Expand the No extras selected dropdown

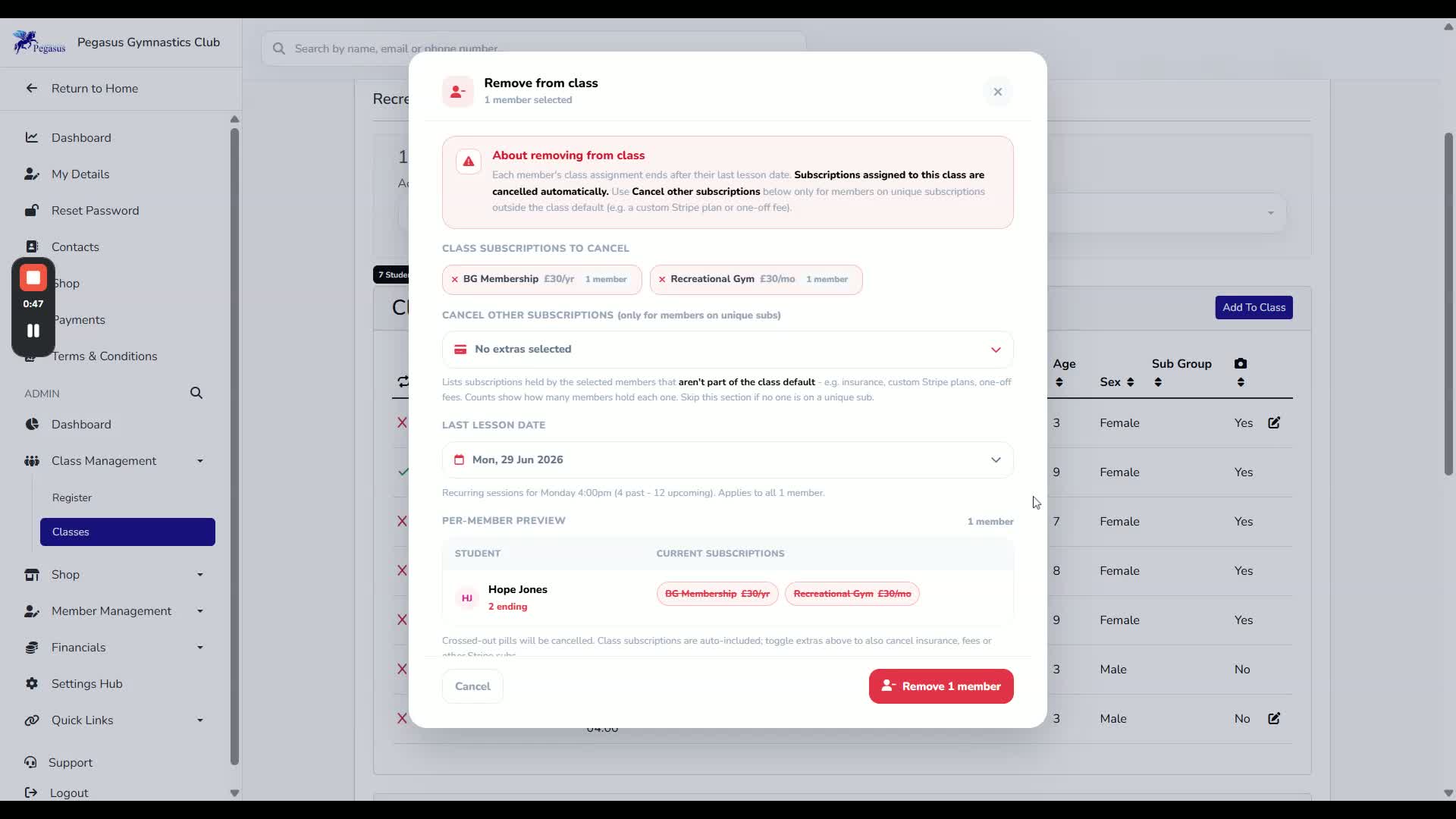[x=727, y=350]
